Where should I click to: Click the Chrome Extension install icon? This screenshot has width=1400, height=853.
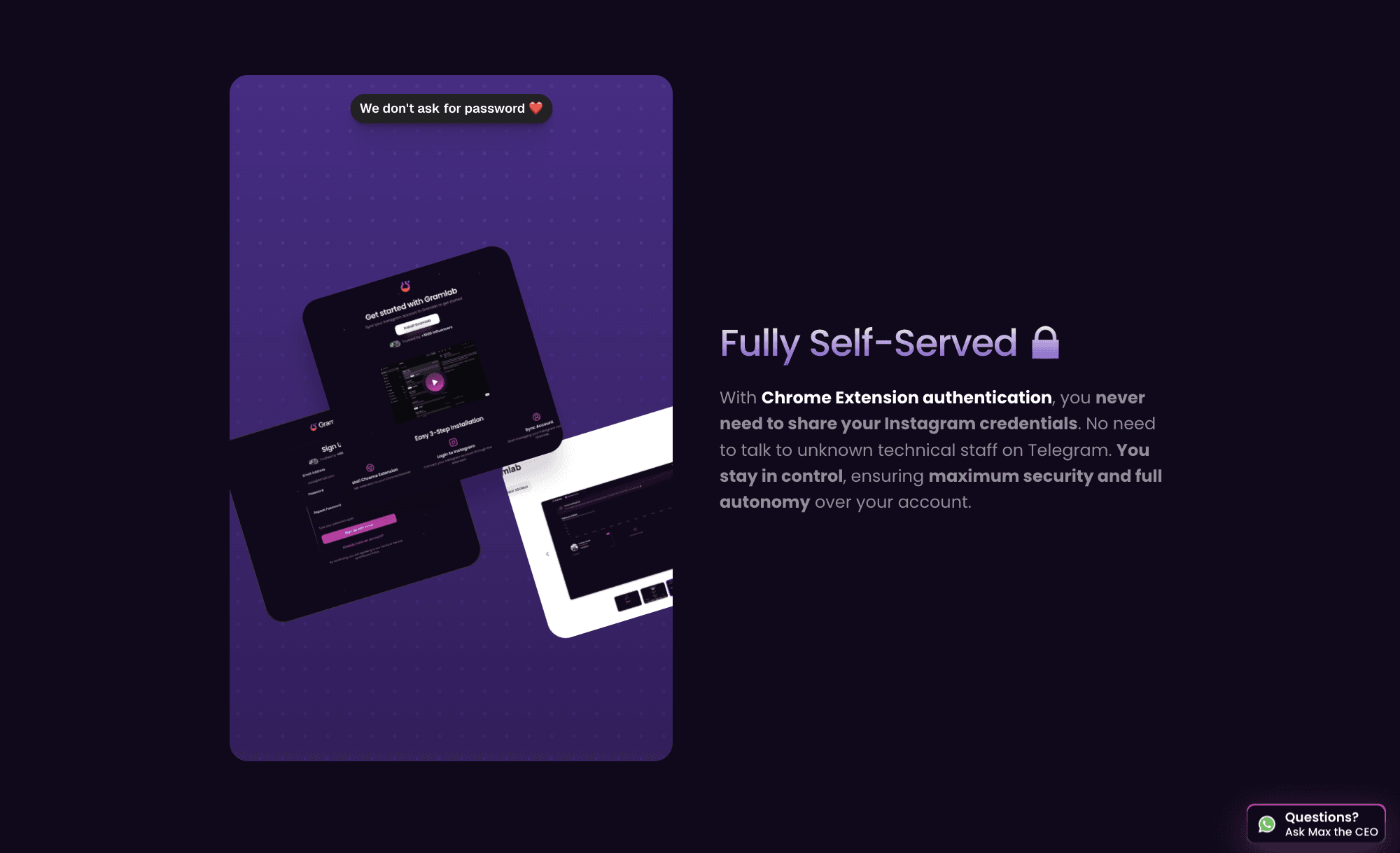click(x=370, y=468)
